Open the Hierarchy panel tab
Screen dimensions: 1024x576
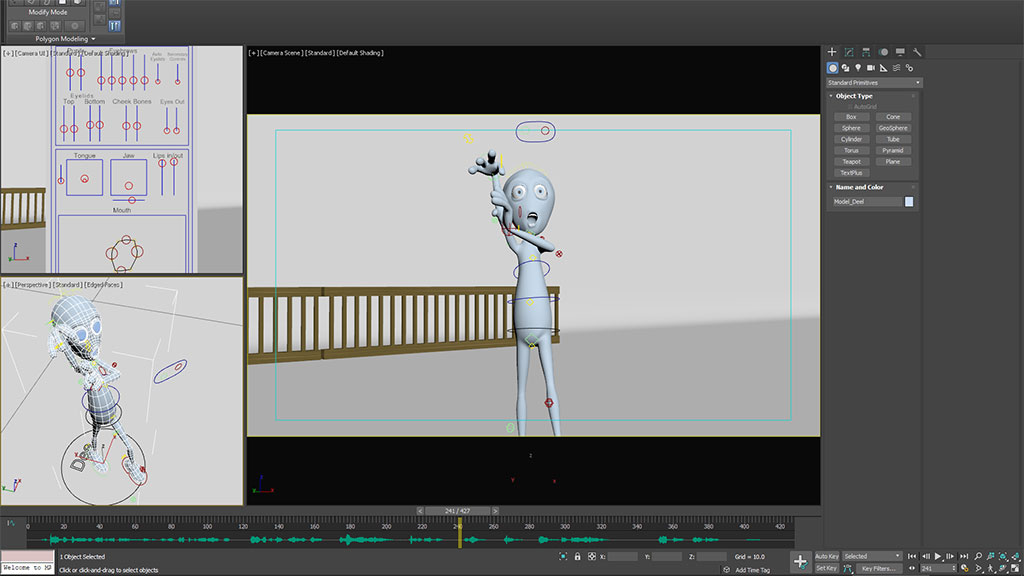click(866, 52)
